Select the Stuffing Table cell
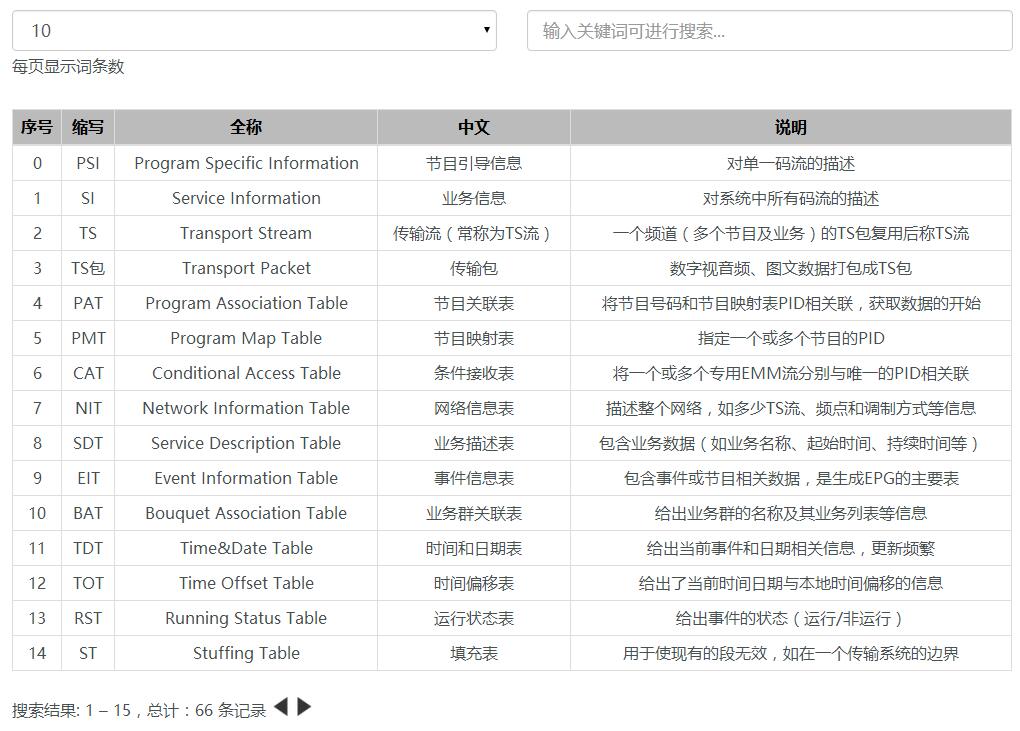The image size is (1020, 731). pyautogui.click(x=246, y=653)
